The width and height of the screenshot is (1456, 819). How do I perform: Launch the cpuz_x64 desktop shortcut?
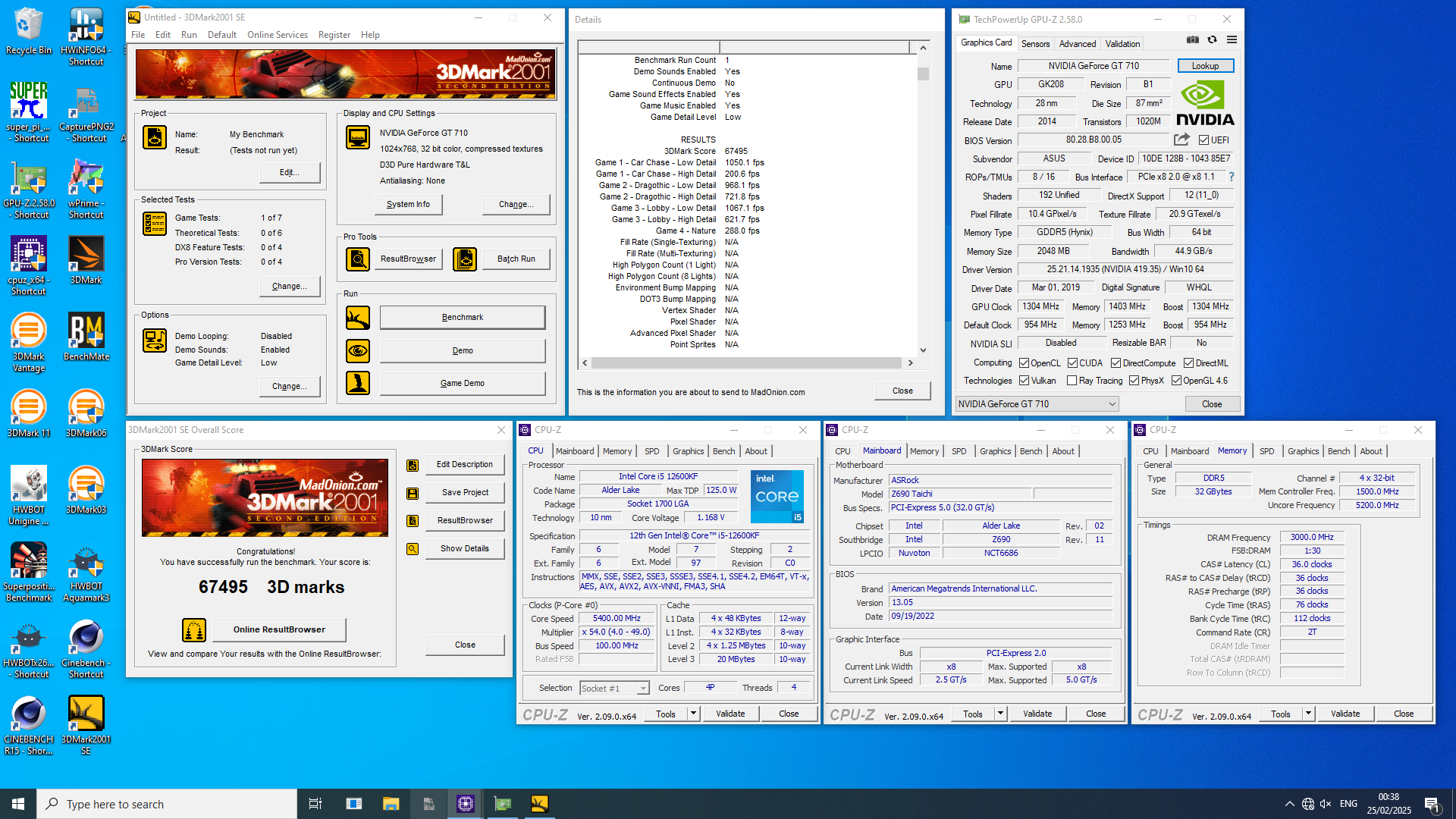(x=29, y=265)
